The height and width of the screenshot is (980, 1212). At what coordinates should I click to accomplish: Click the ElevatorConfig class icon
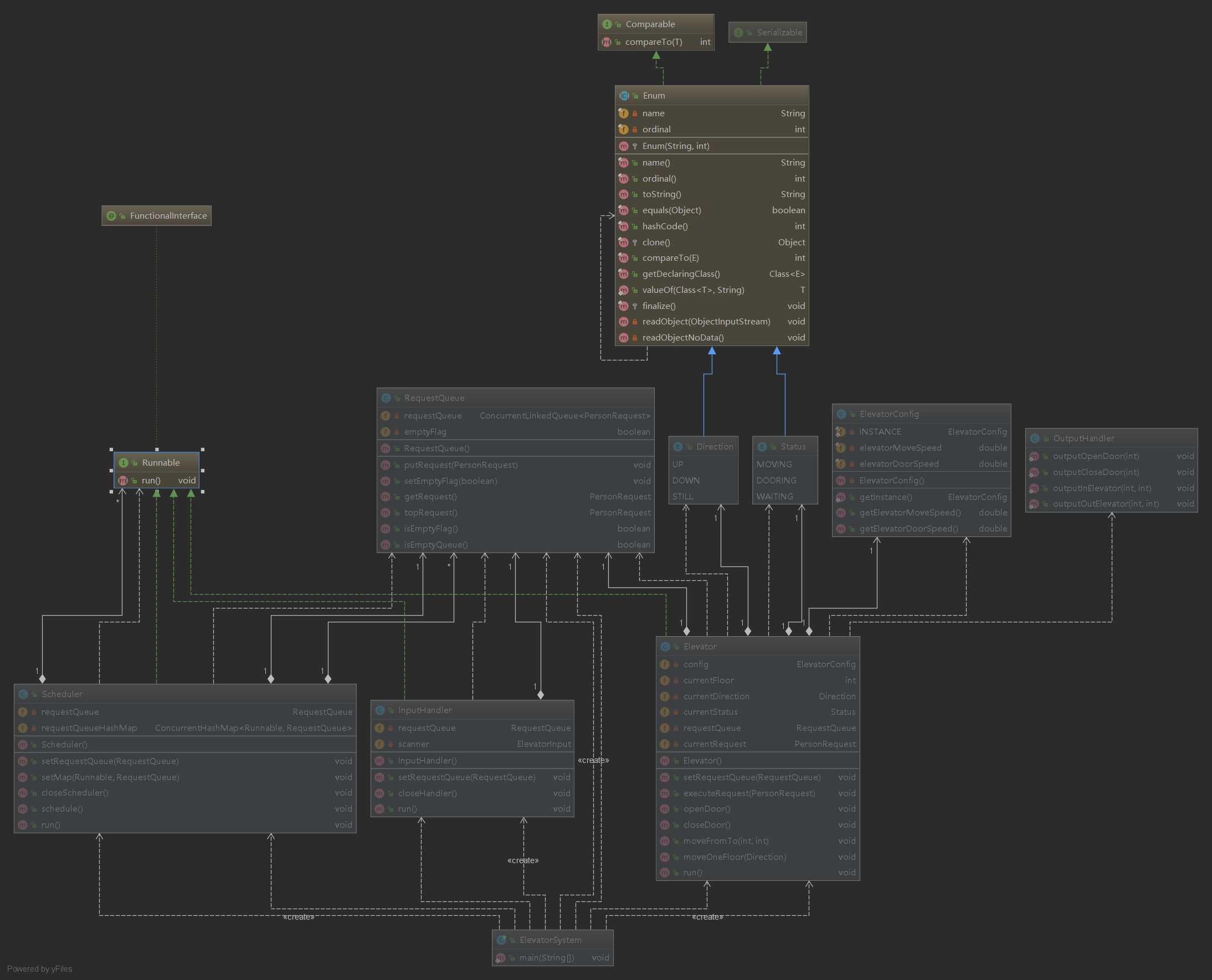coord(841,414)
